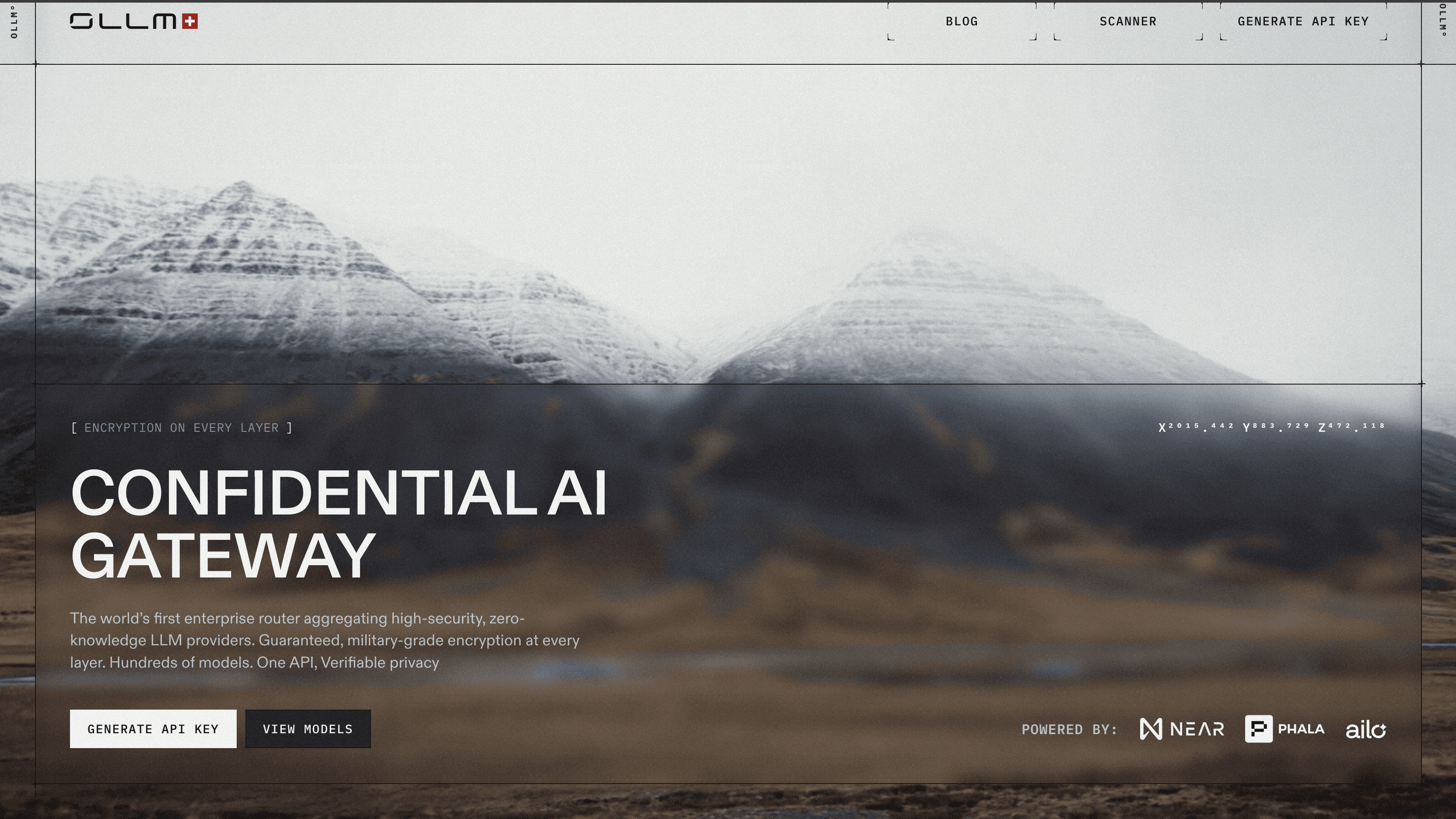Click the POWERED BY label
Viewport: 1456px width, 819px height.
(x=1069, y=730)
